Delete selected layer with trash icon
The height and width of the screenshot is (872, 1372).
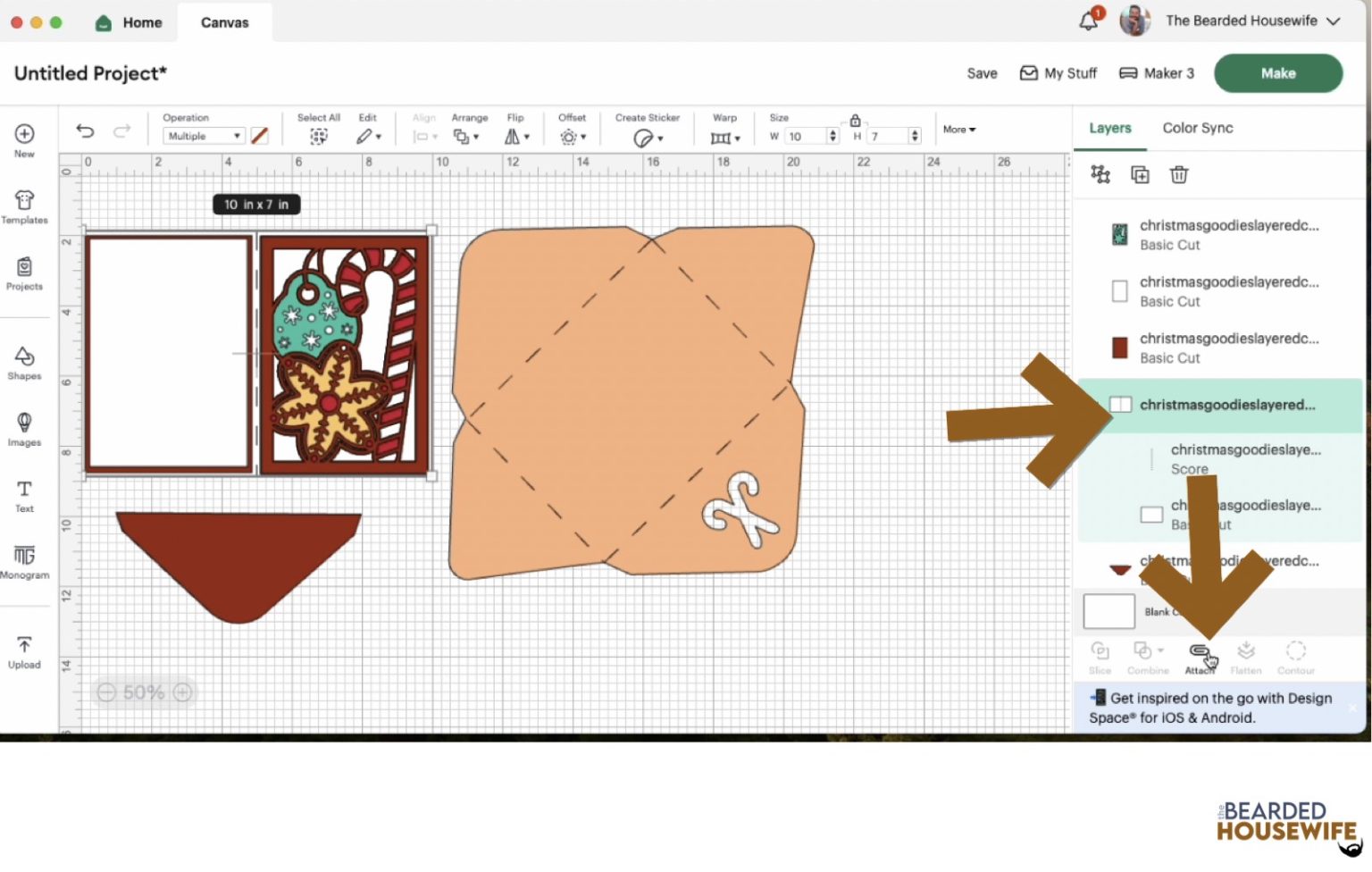pos(1179,175)
